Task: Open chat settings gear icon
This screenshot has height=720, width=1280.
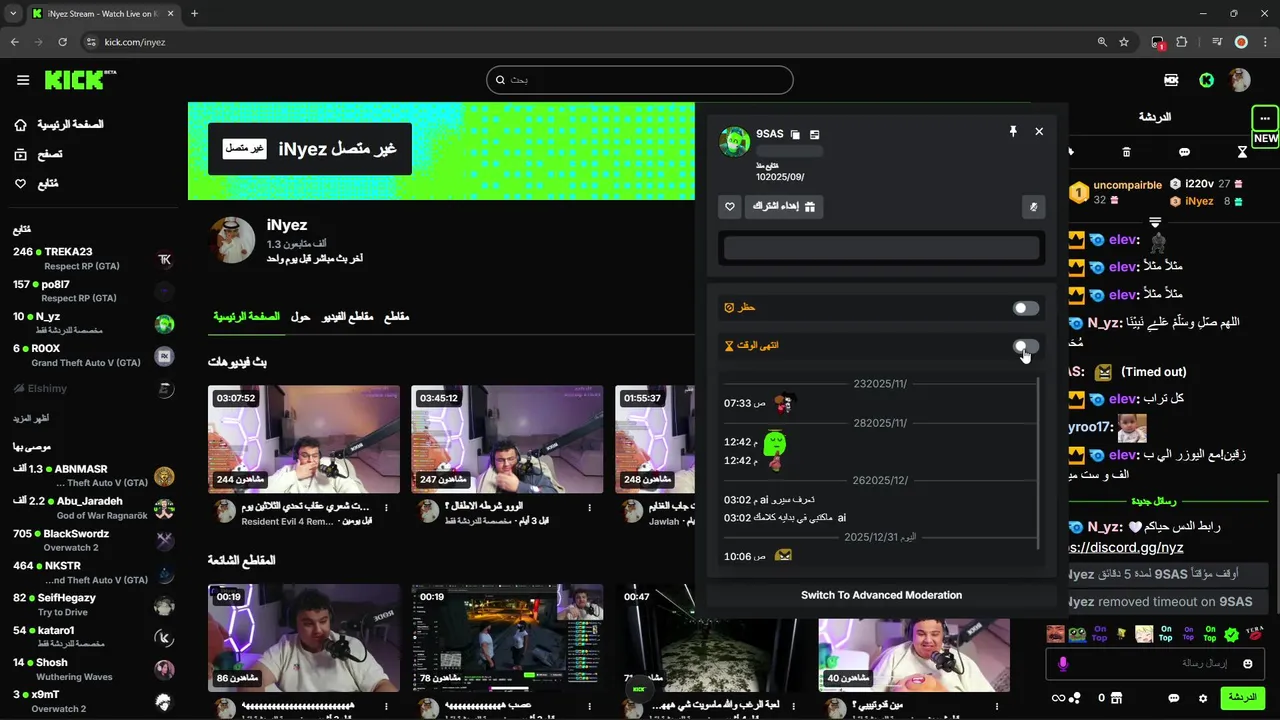Action: click(1203, 698)
